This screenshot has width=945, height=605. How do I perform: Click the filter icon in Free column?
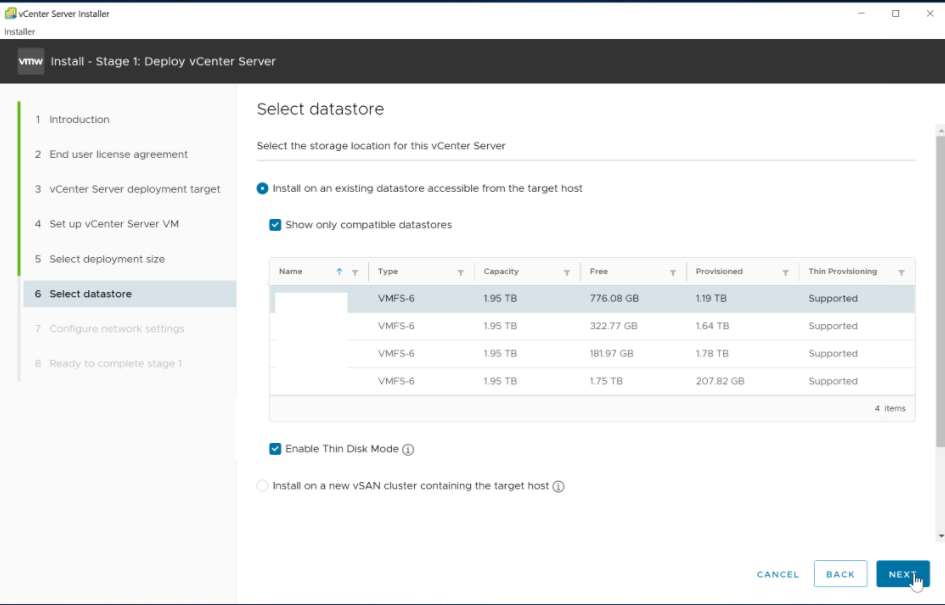click(x=672, y=272)
